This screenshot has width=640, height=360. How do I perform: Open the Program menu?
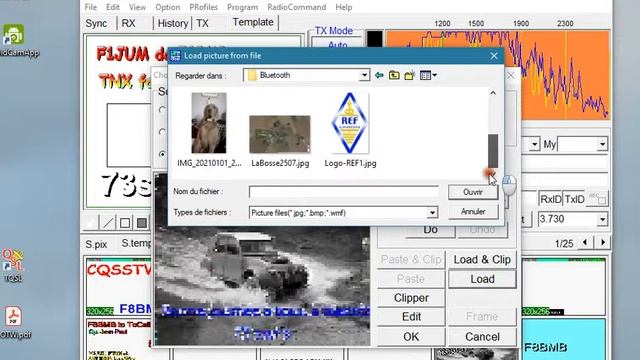pyautogui.click(x=242, y=7)
